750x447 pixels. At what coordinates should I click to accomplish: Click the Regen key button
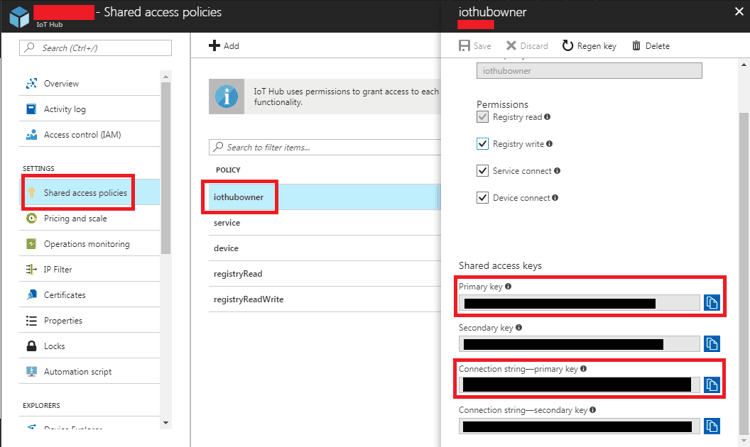[590, 46]
